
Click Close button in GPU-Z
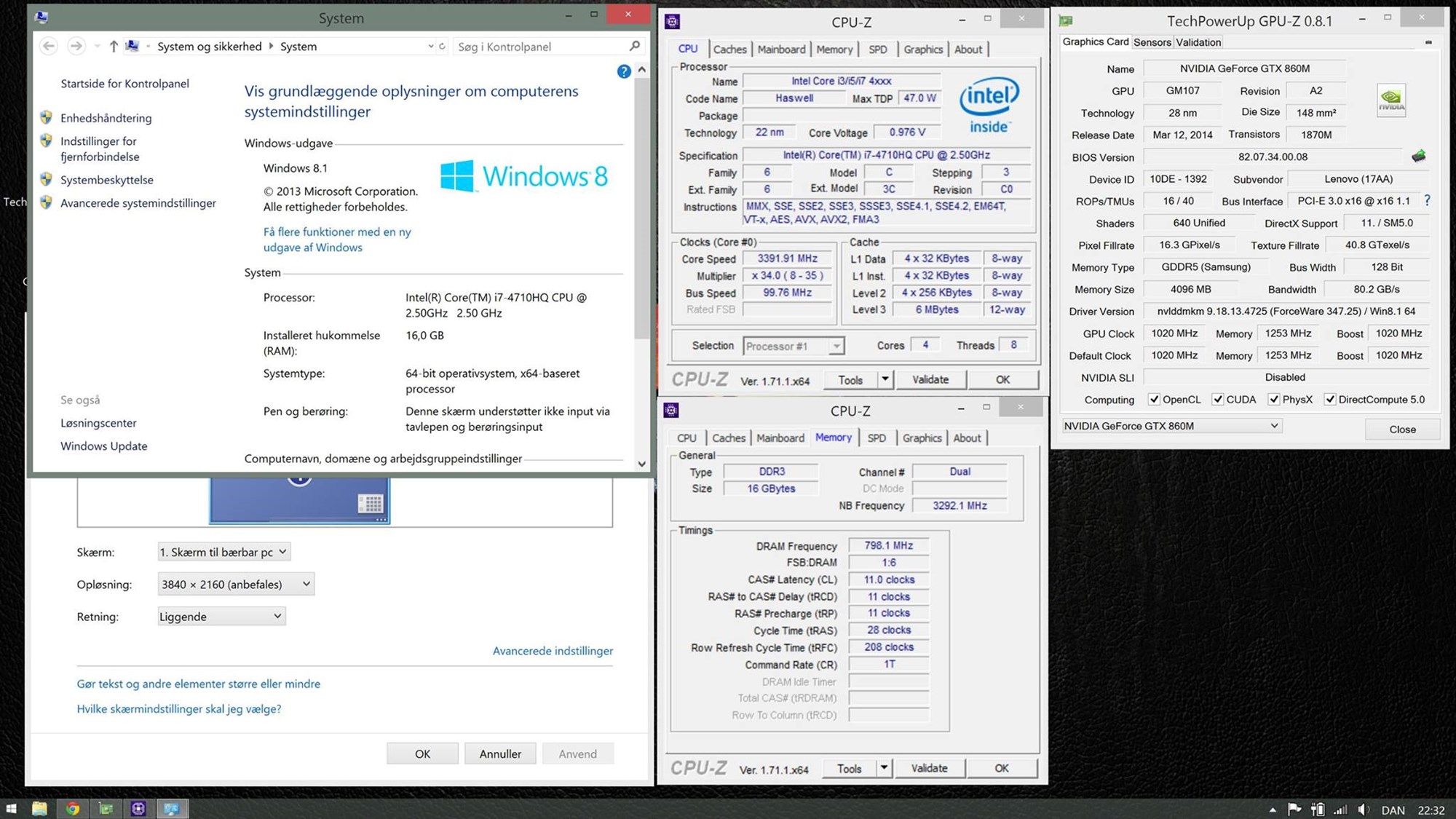[x=1402, y=429]
